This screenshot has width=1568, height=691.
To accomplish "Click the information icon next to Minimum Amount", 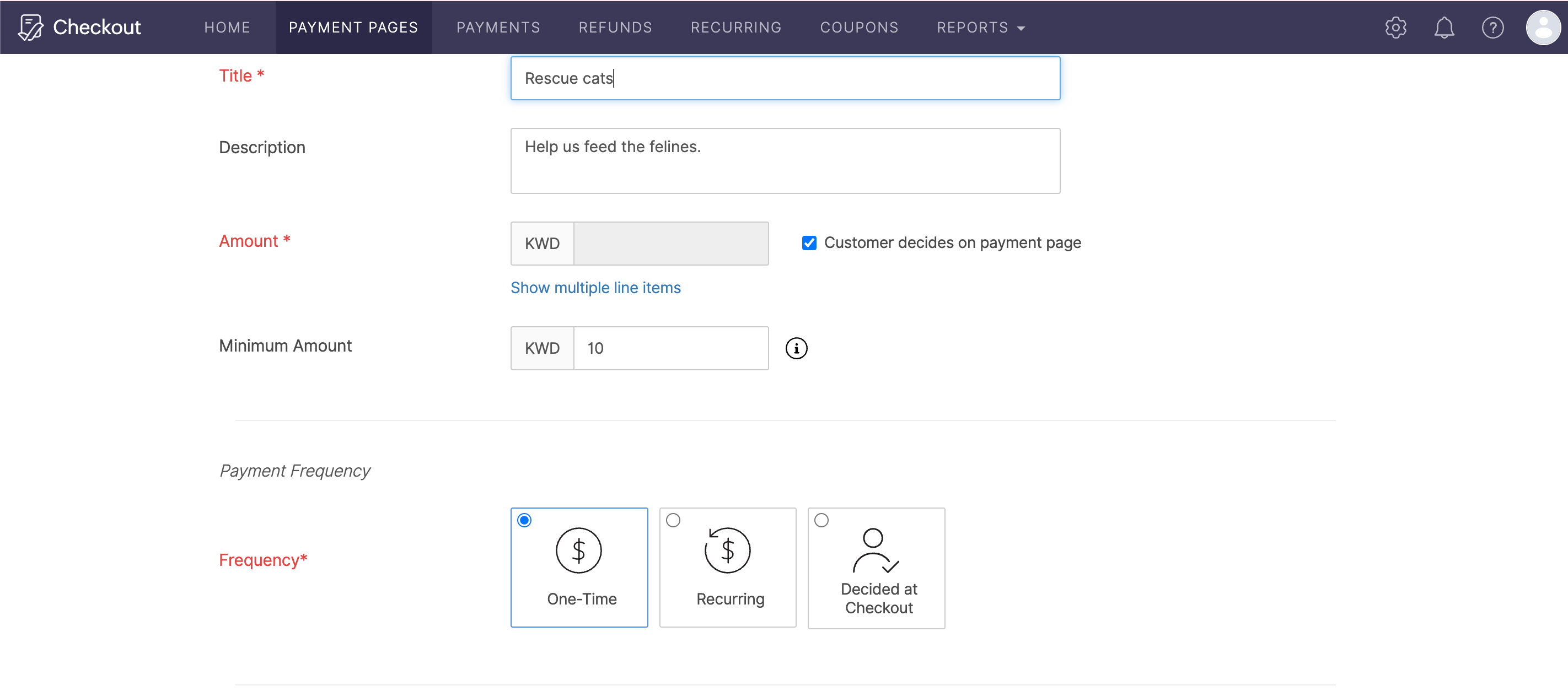I will click(796, 348).
